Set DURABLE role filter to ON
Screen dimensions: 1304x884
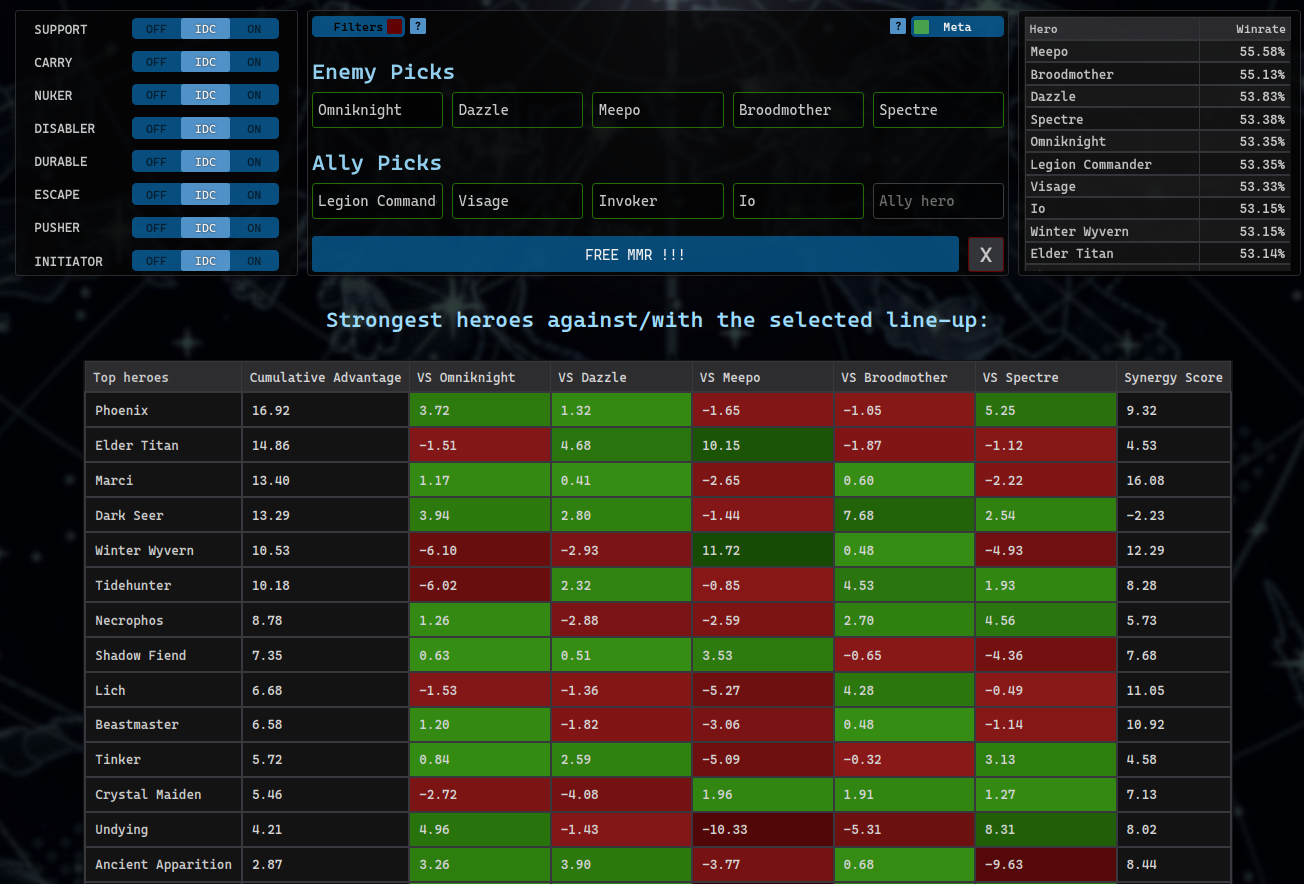[x=254, y=161]
